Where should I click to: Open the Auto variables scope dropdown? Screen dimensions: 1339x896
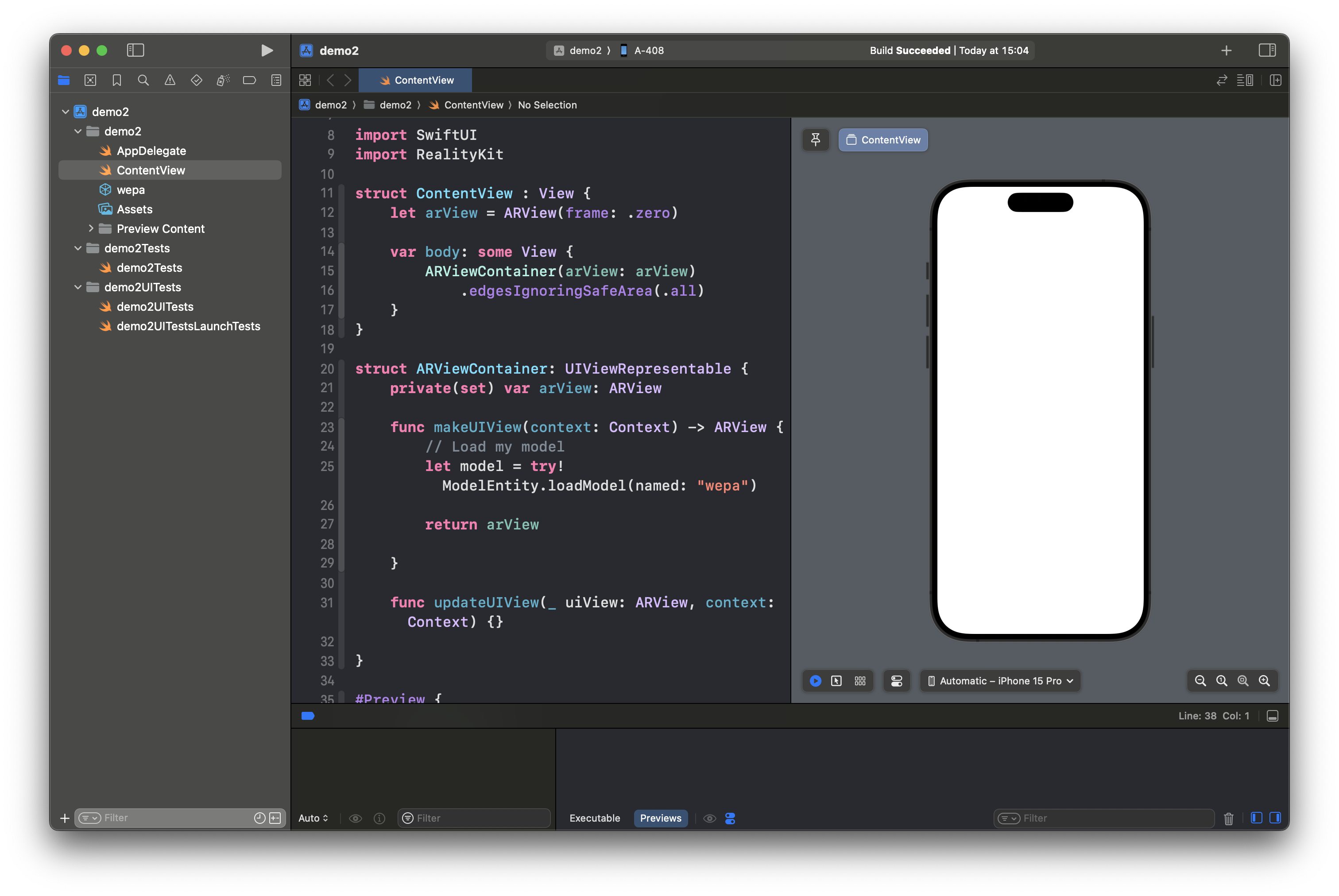(313, 818)
